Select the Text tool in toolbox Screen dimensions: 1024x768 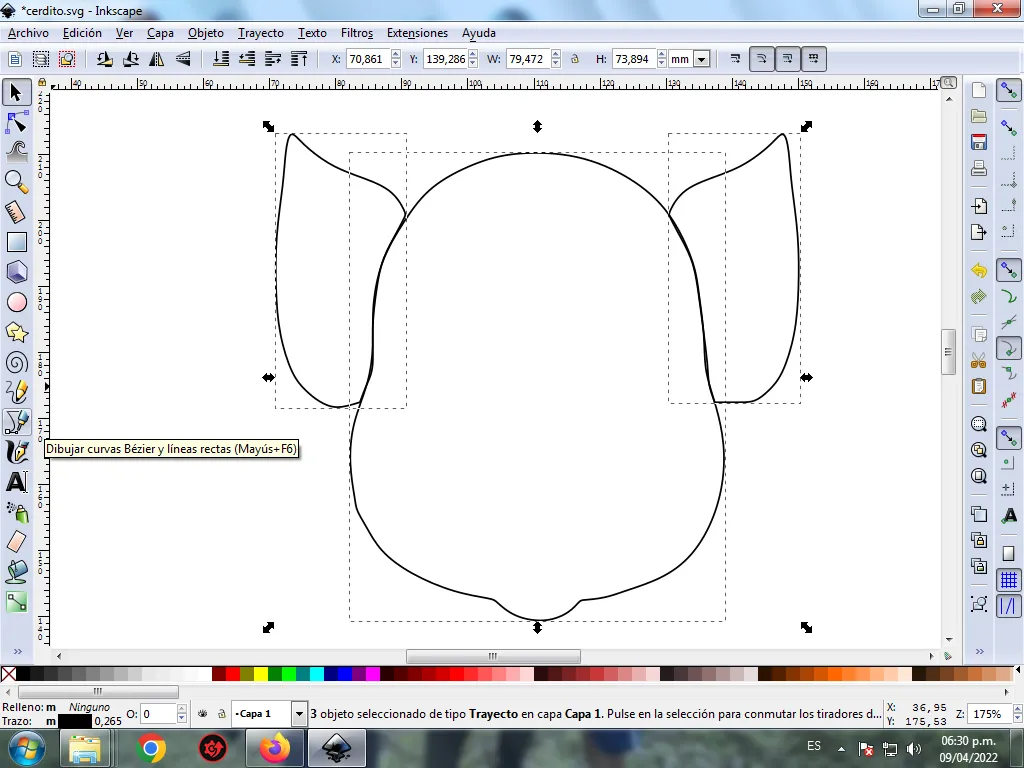pyautogui.click(x=16, y=482)
